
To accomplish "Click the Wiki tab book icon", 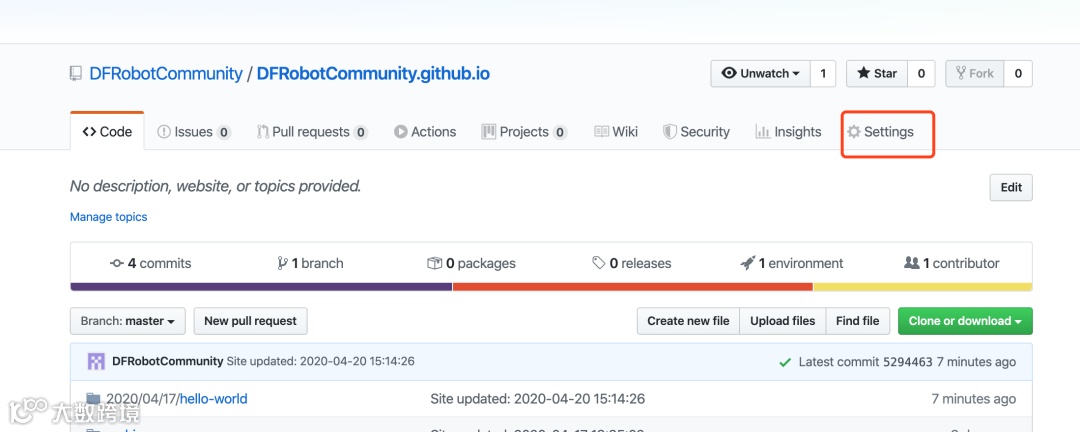I will click(601, 132).
